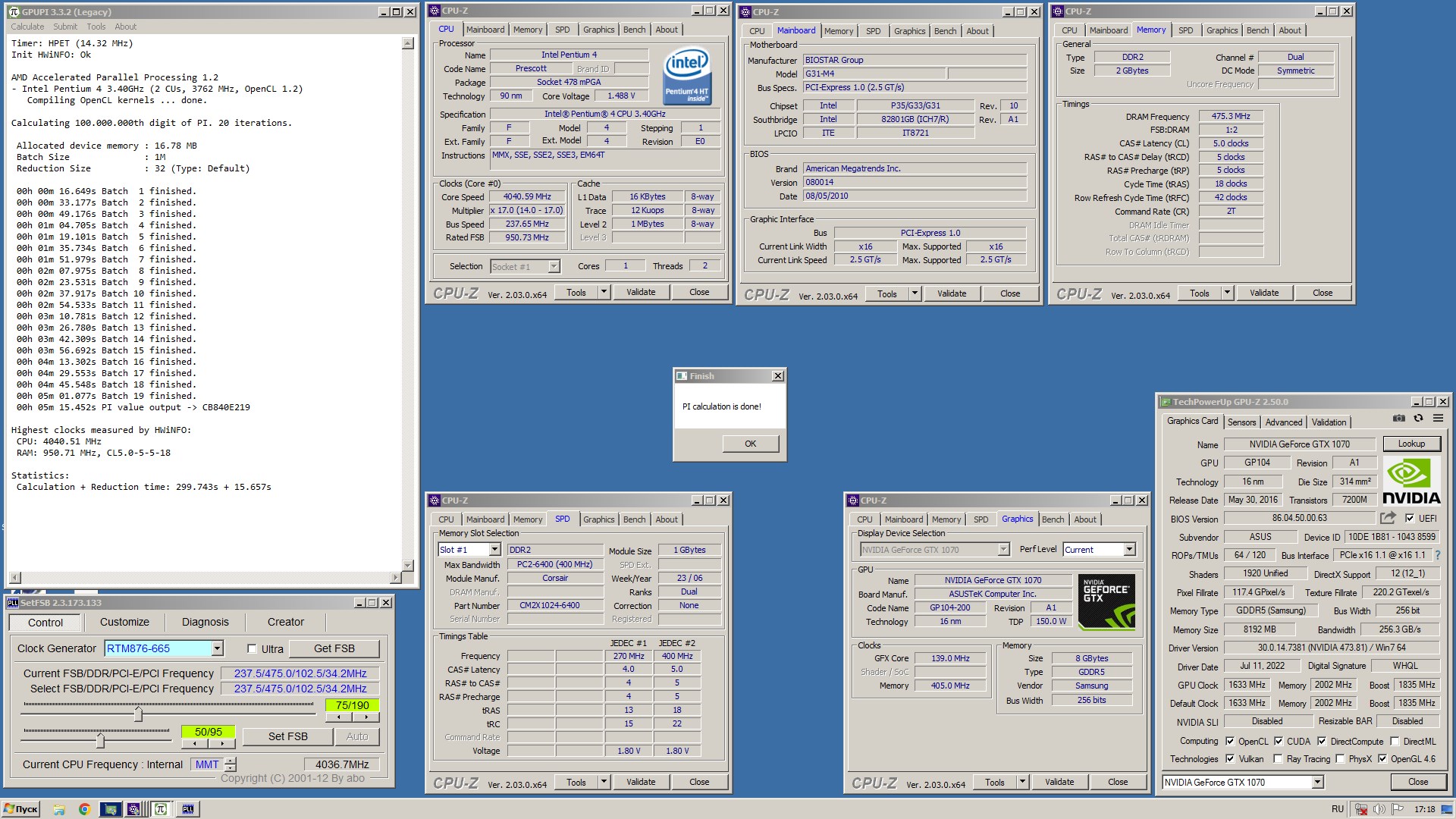Open Clock Generator RTM876-665 dropdown
Screen dimensions: 1456x819
click(218, 648)
